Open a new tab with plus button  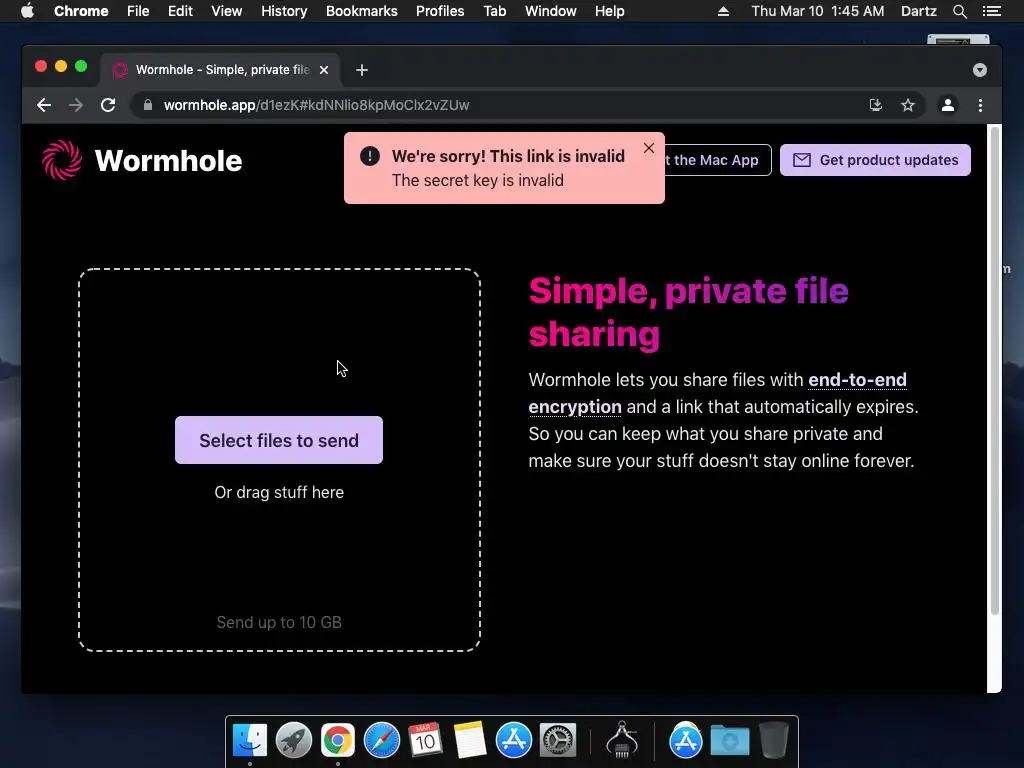pyautogui.click(x=362, y=70)
